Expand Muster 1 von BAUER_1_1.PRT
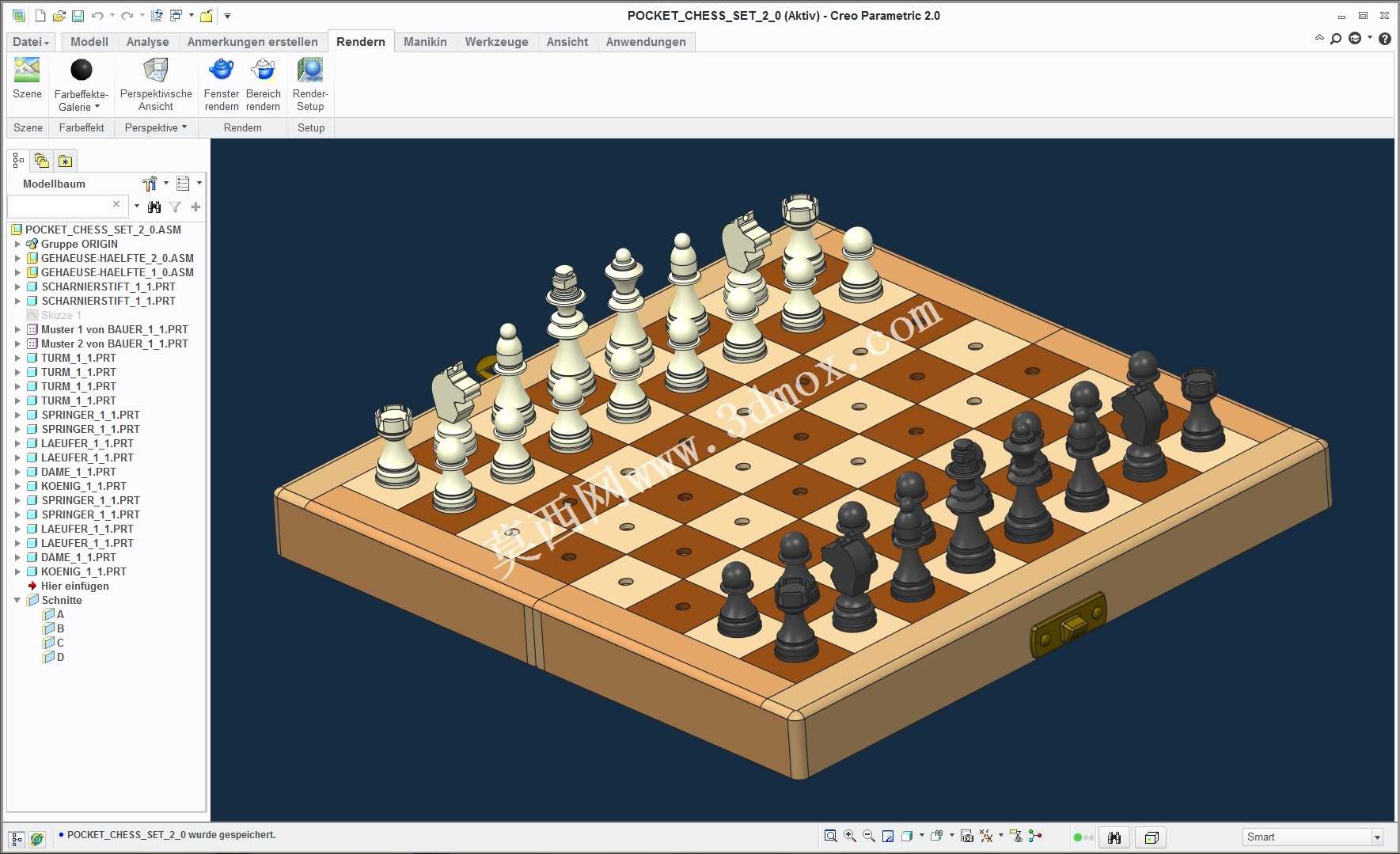Screen dimensions: 1400x854 tap(17, 330)
